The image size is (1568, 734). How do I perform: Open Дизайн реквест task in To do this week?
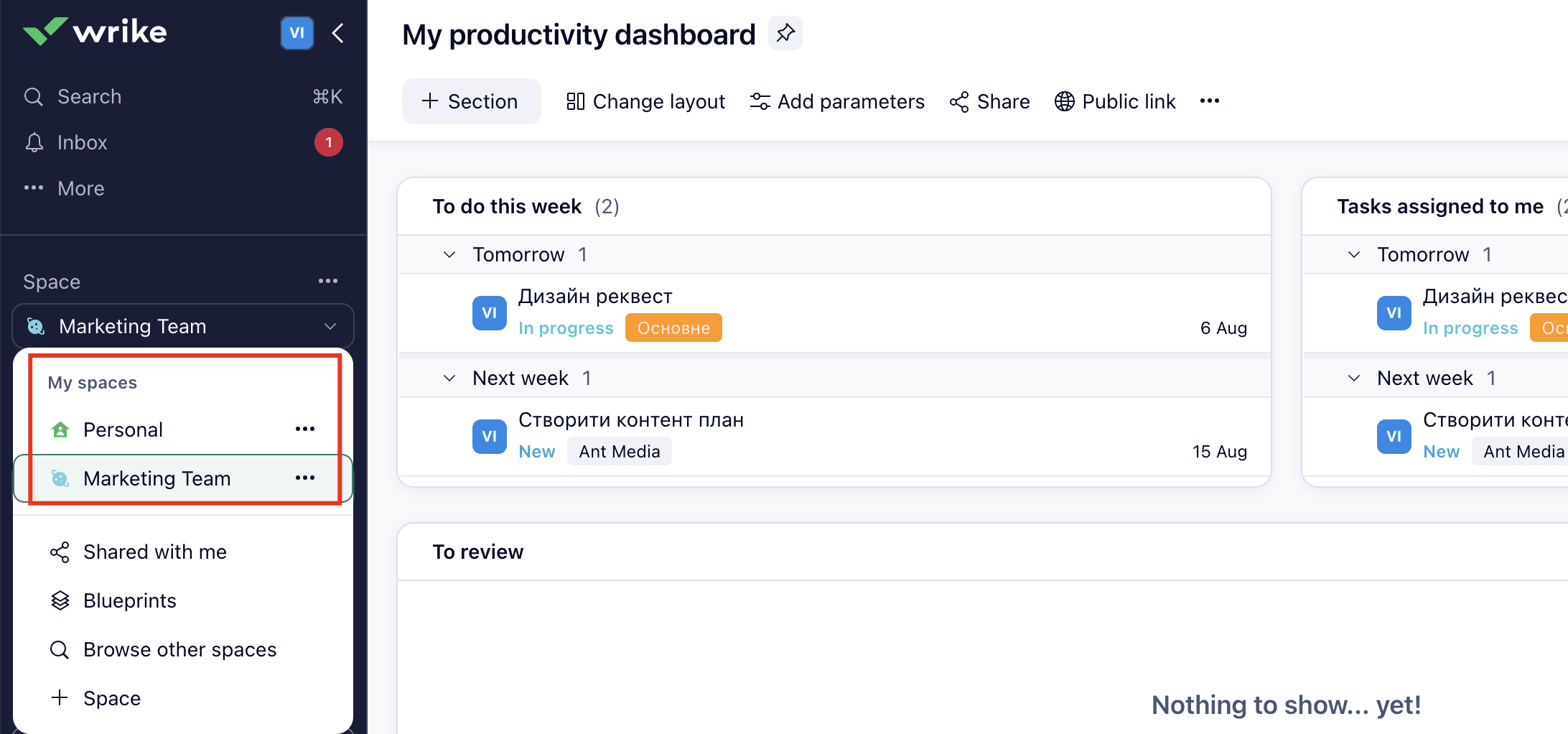595,297
